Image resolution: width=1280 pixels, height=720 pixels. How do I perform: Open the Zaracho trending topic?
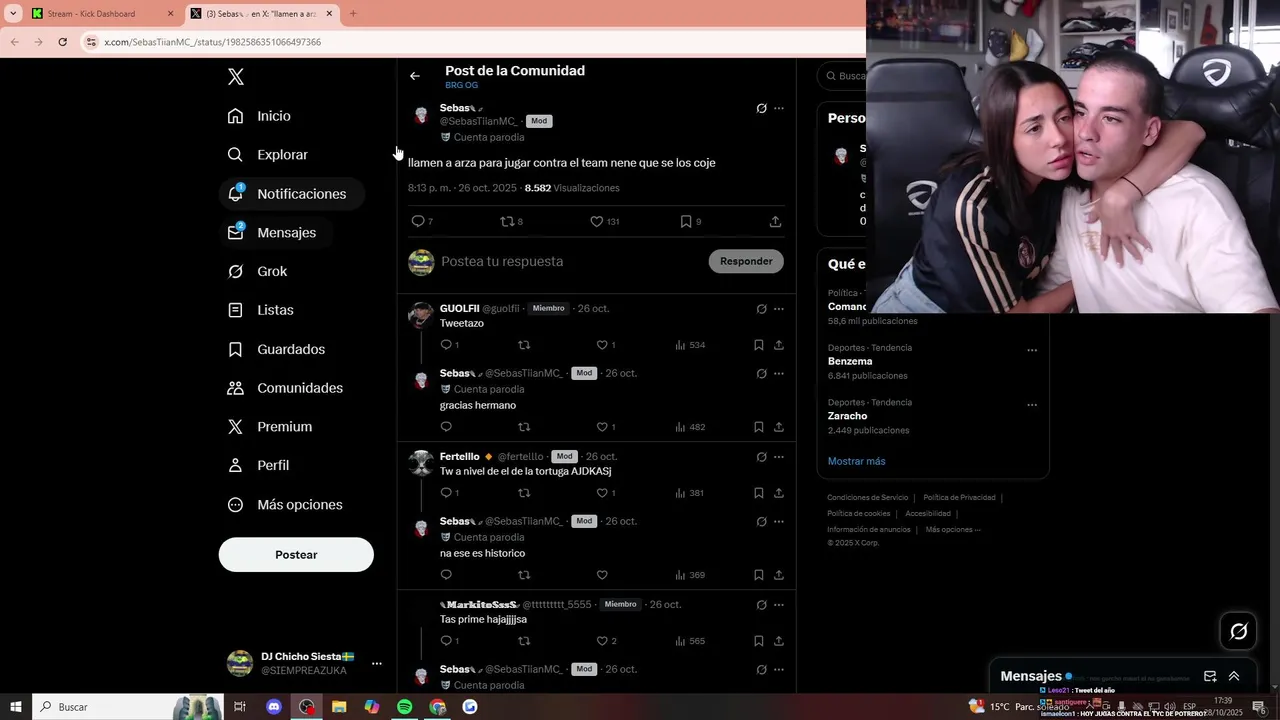[x=848, y=416]
